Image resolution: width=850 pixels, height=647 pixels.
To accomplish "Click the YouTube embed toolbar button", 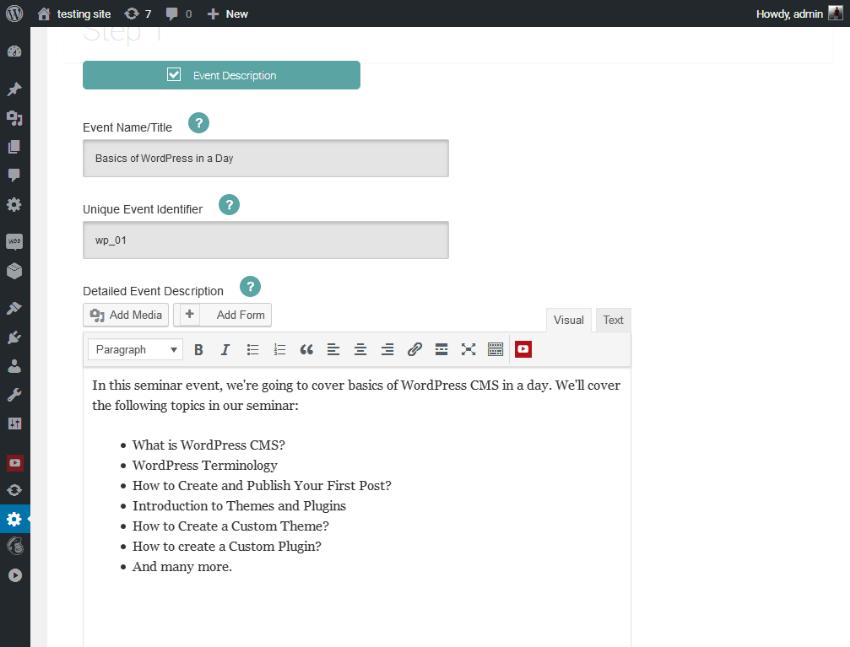I will click(523, 350).
